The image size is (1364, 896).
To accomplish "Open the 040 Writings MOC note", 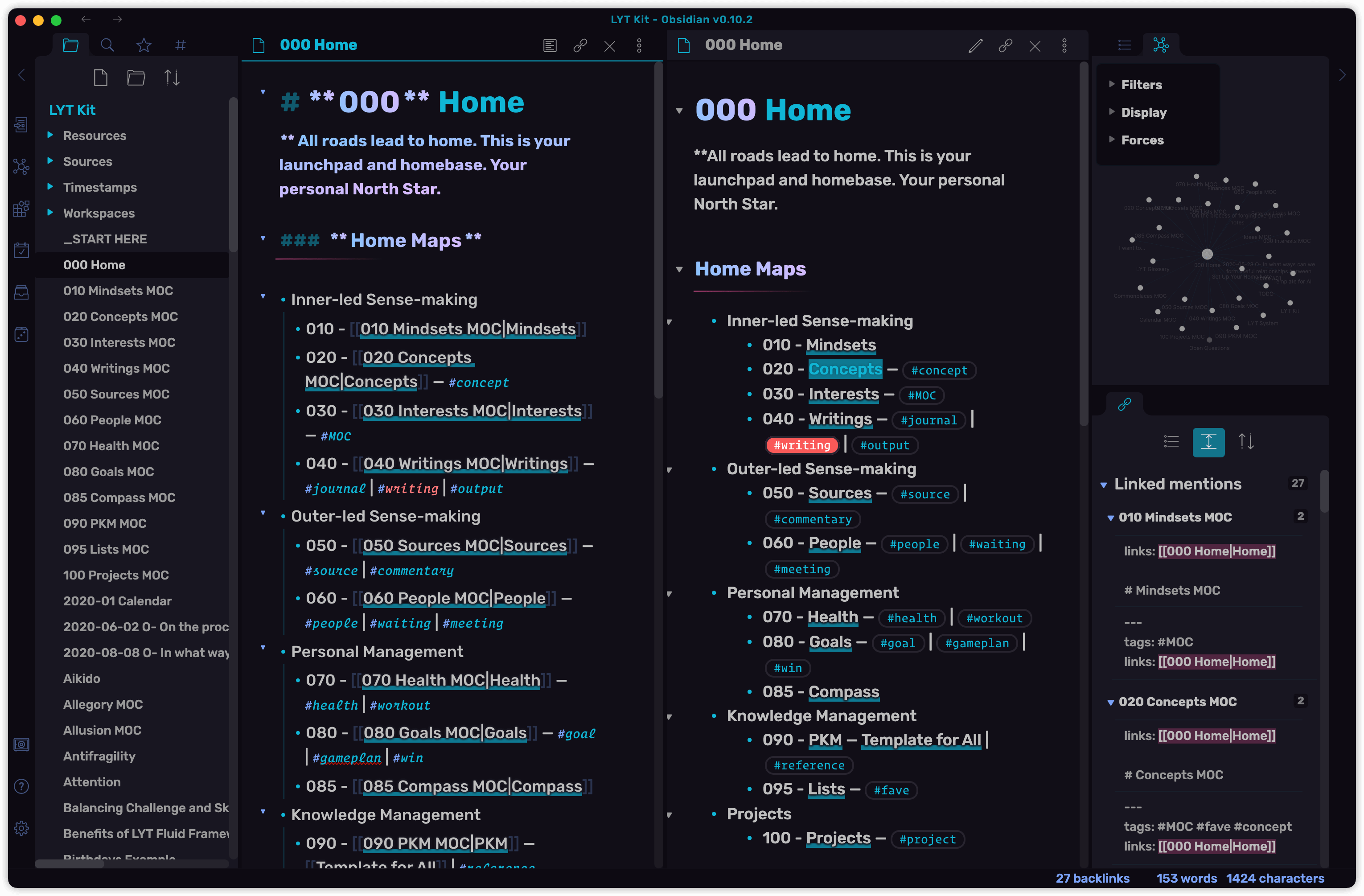I will (116, 368).
